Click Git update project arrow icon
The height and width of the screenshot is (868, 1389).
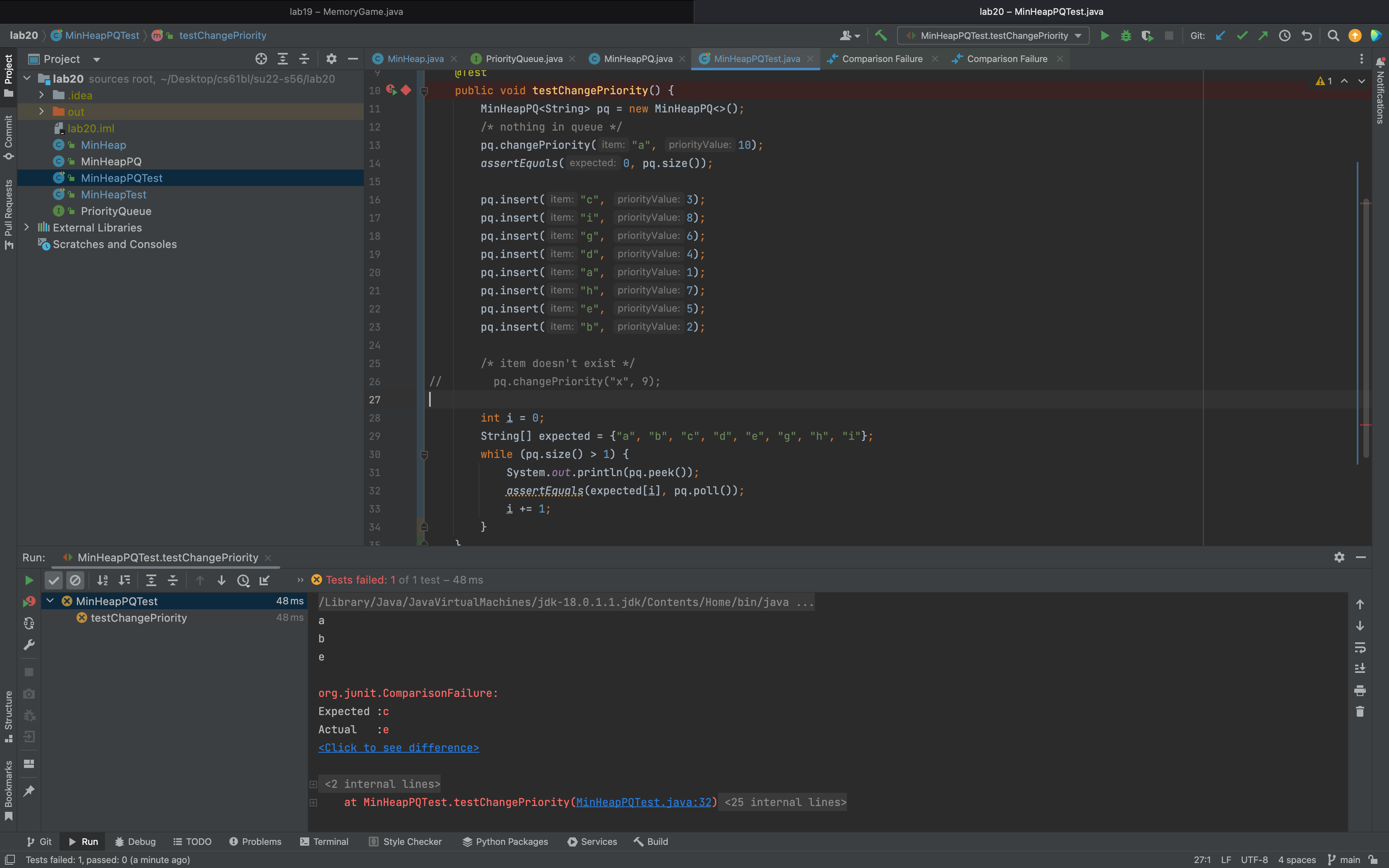[x=1220, y=36]
